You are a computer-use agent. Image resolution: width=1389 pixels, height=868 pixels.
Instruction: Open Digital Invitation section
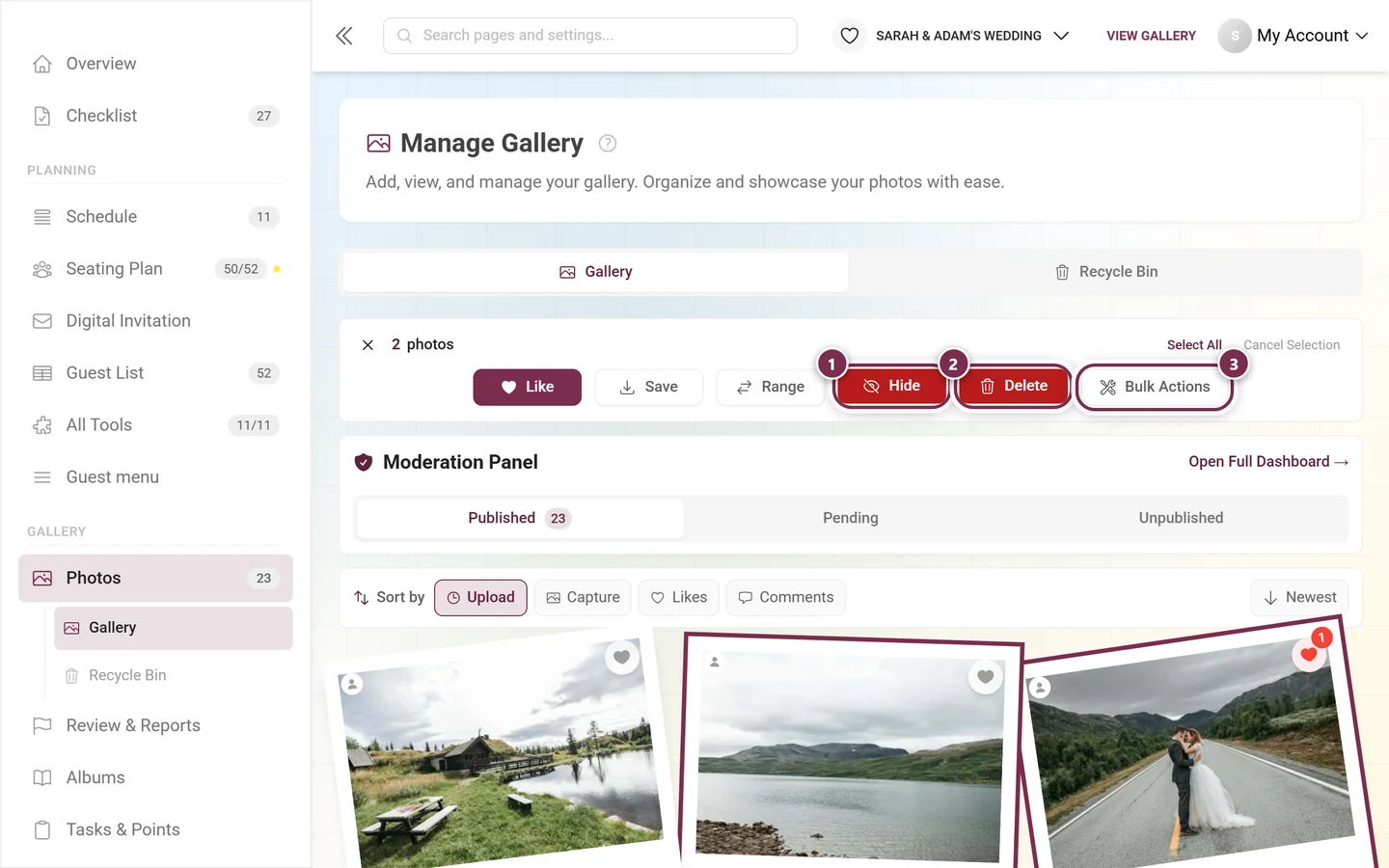155,321
